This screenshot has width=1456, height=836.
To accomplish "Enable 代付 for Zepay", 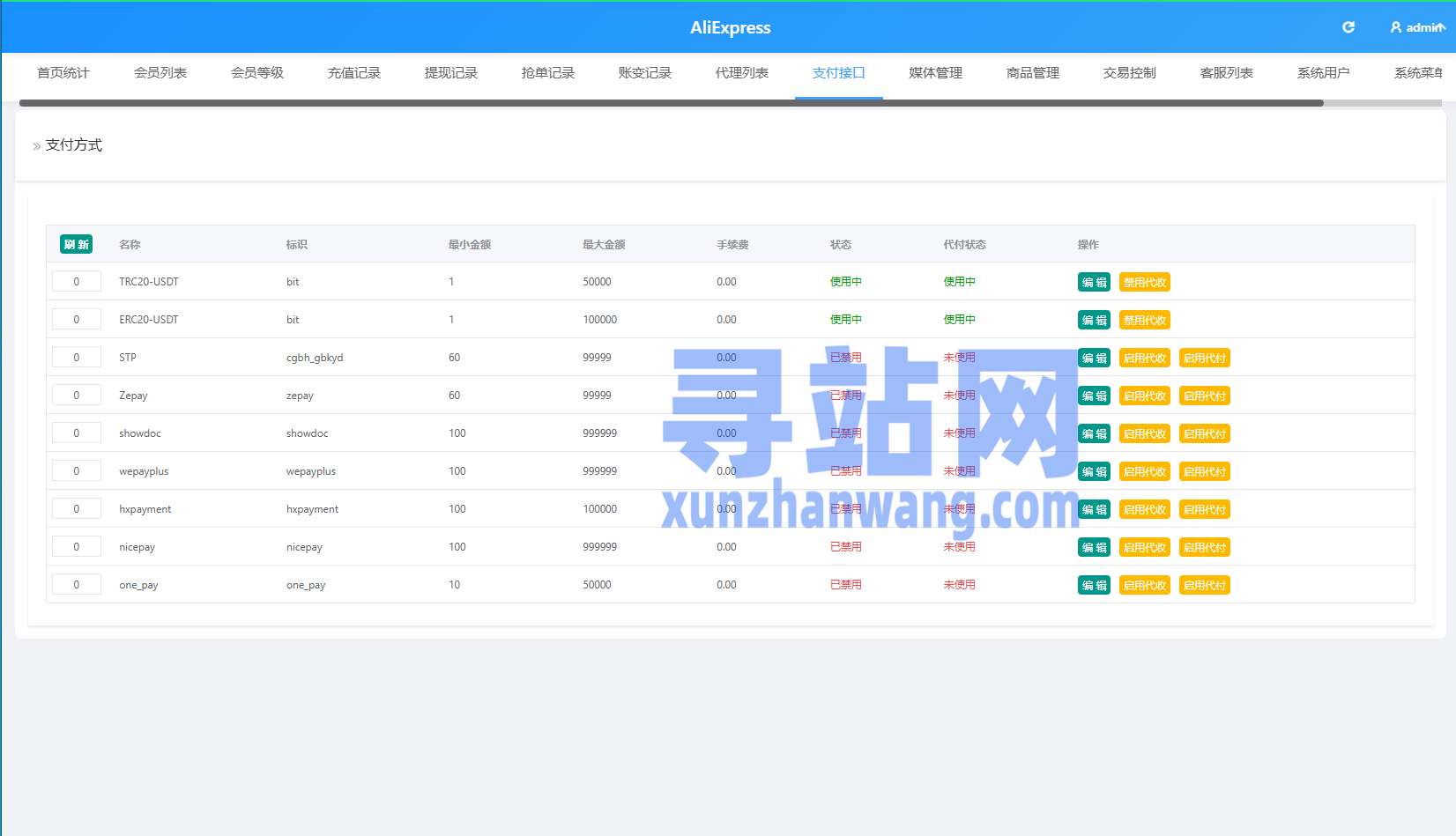I will (1205, 396).
